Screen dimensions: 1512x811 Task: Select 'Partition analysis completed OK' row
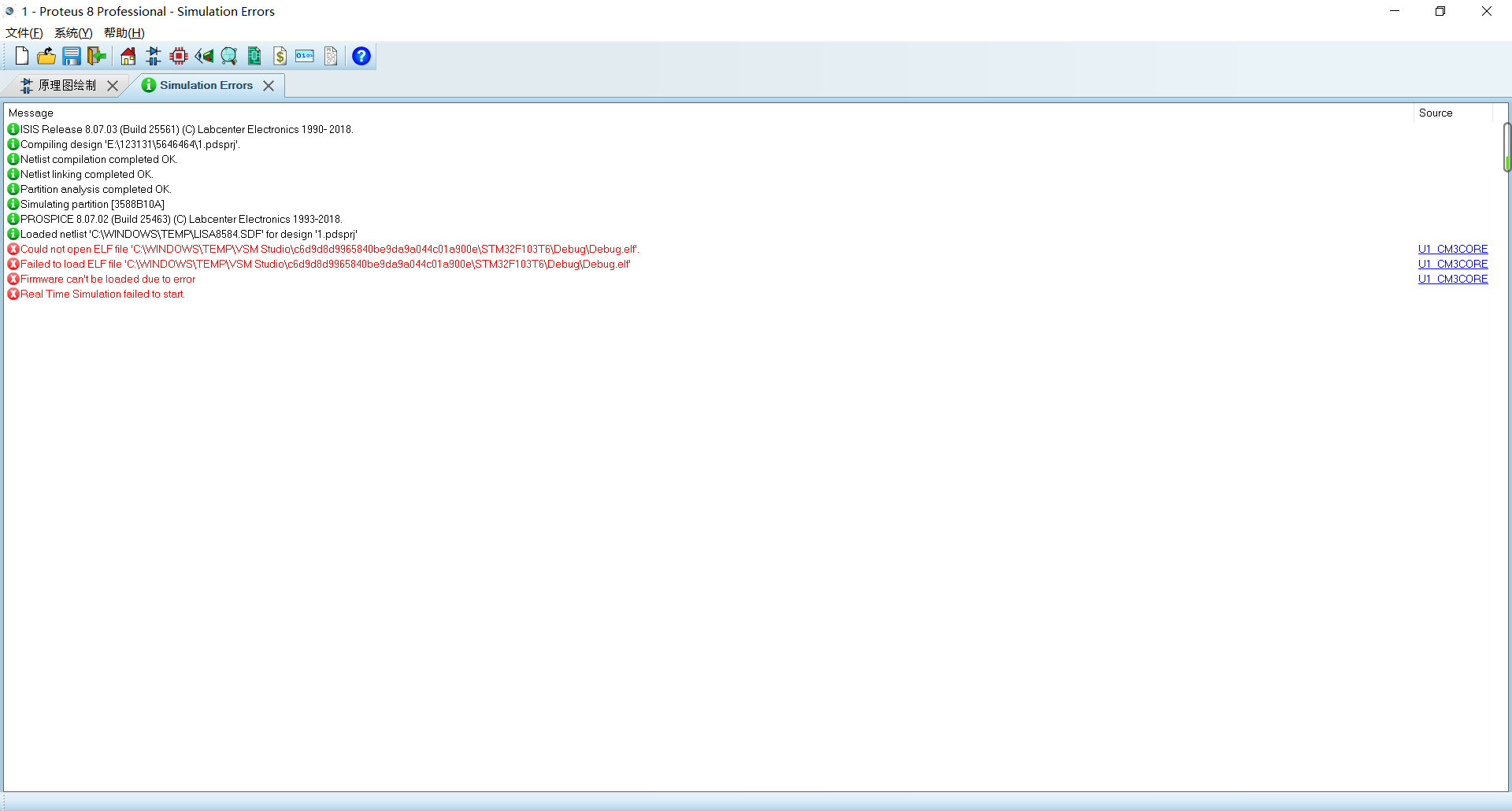(95, 189)
